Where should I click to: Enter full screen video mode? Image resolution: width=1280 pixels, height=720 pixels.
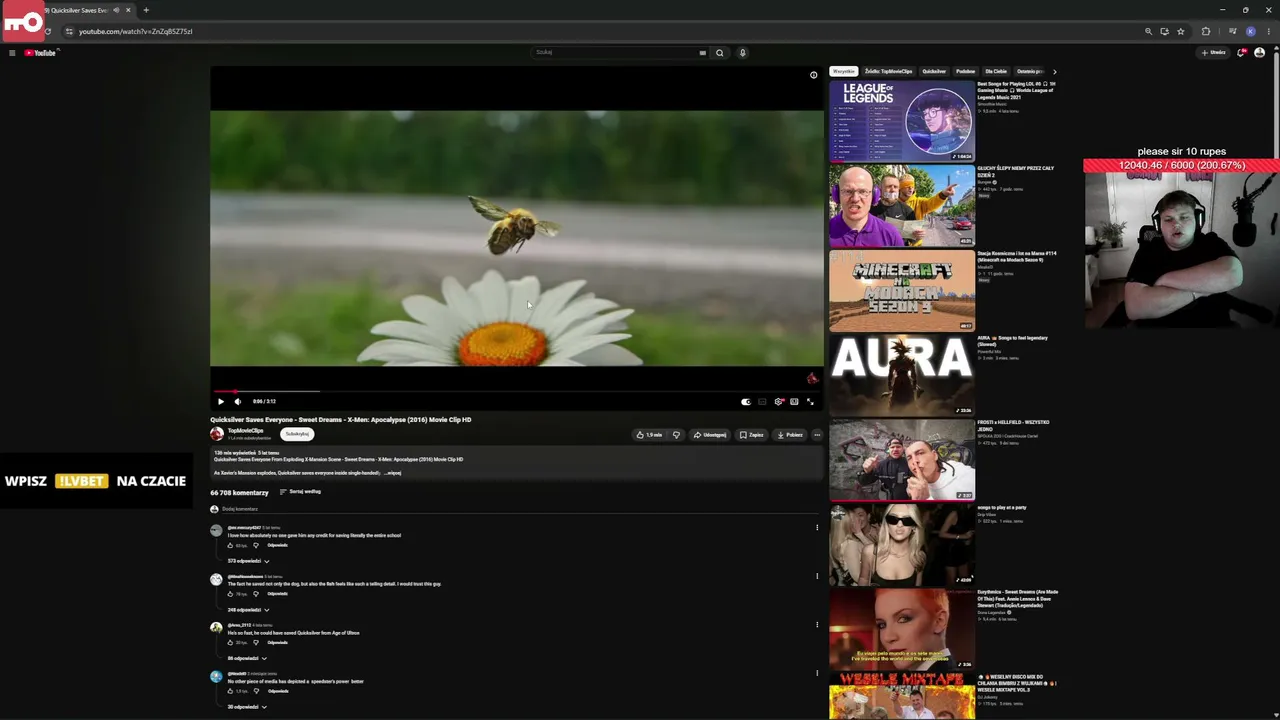(x=810, y=401)
